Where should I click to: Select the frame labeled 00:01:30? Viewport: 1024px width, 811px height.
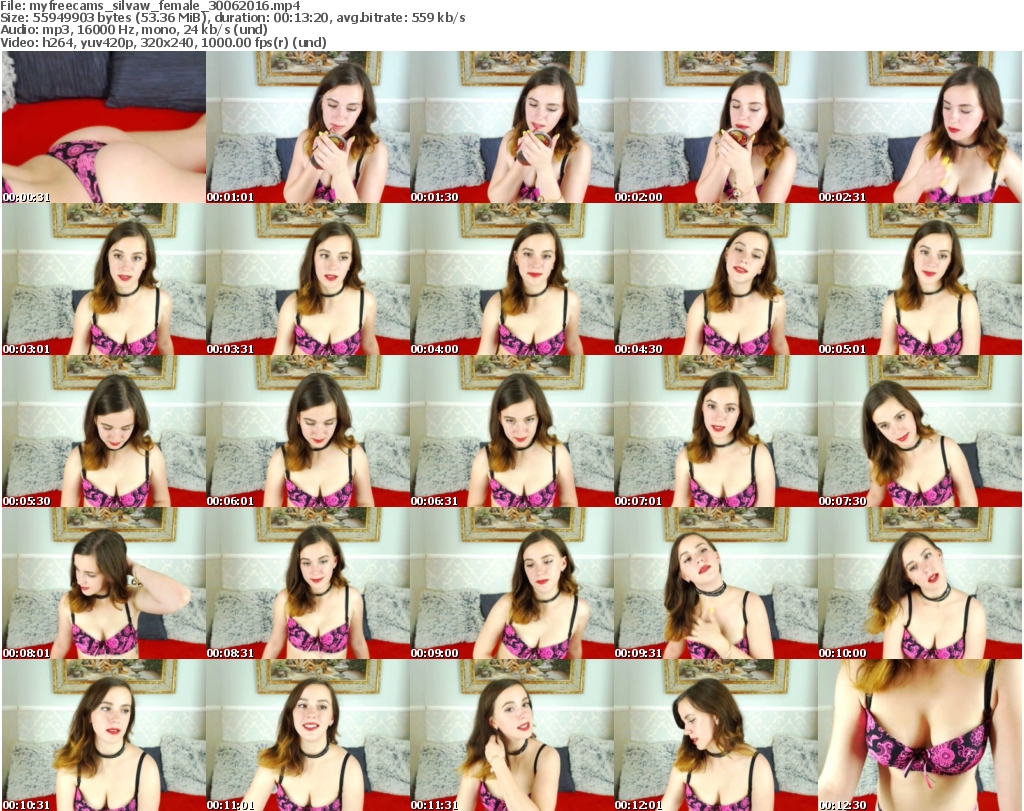511,127
